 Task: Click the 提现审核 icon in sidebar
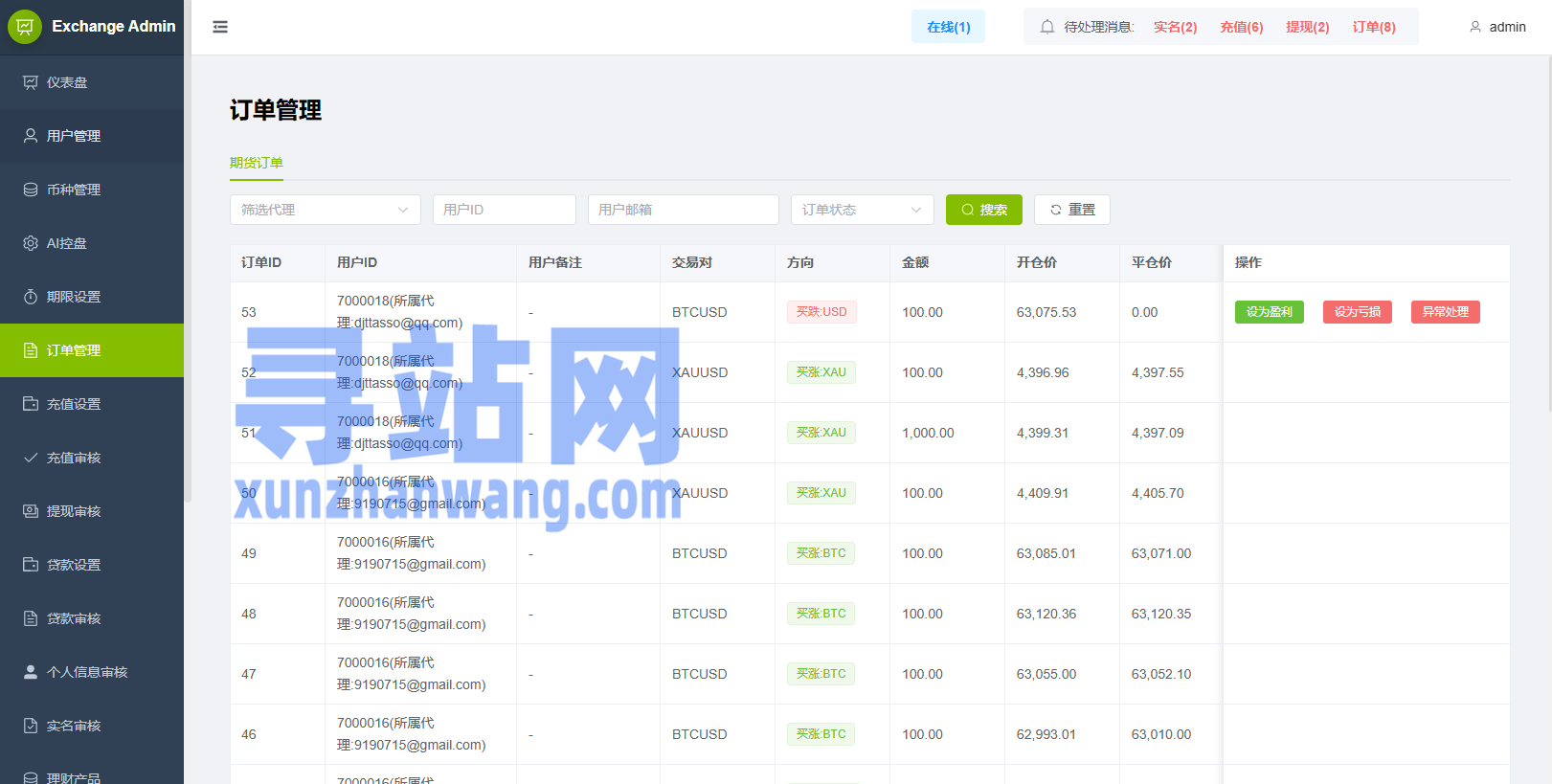point(31,511)
